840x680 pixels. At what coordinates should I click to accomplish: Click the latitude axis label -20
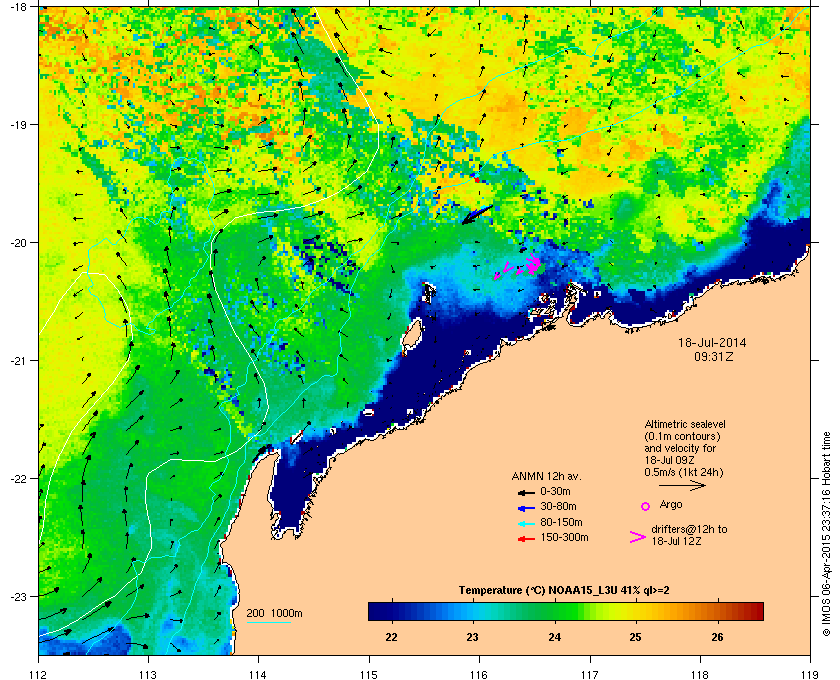click(18, 242)
